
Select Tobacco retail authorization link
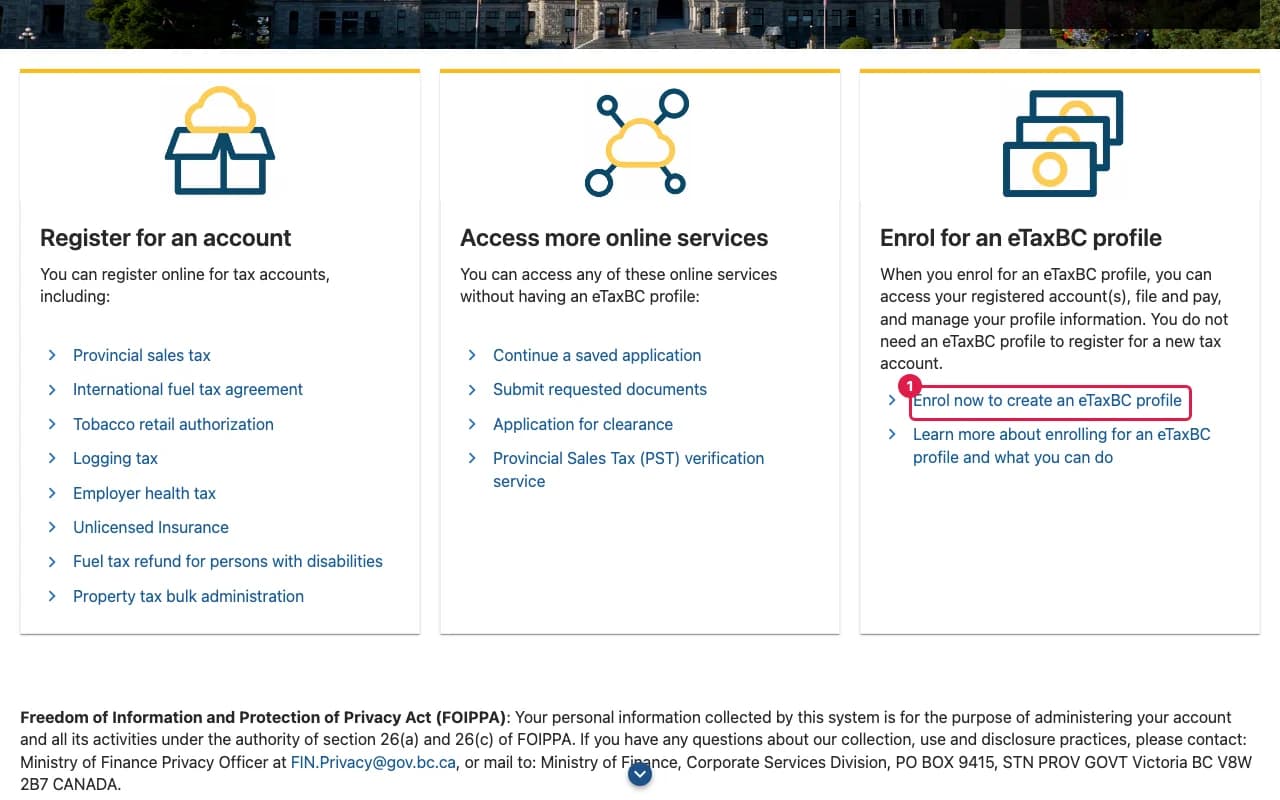coord(173,424)
